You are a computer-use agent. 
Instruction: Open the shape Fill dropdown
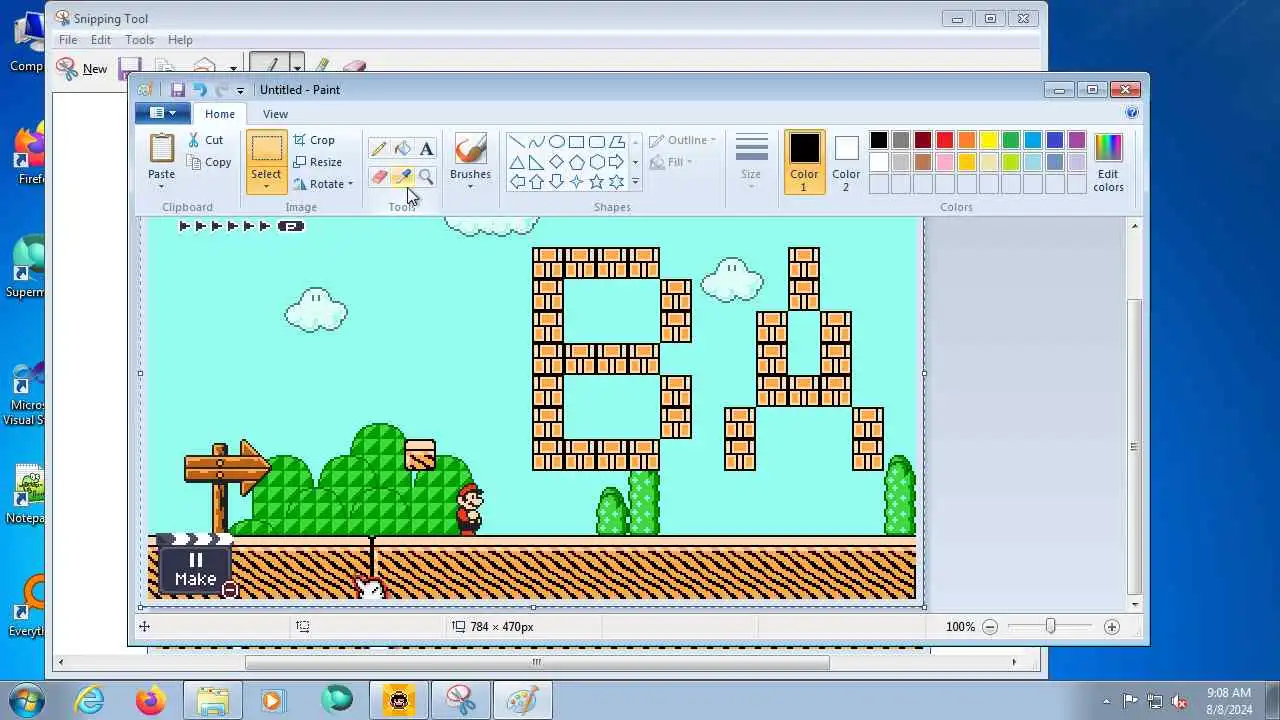tap(671, 162)
